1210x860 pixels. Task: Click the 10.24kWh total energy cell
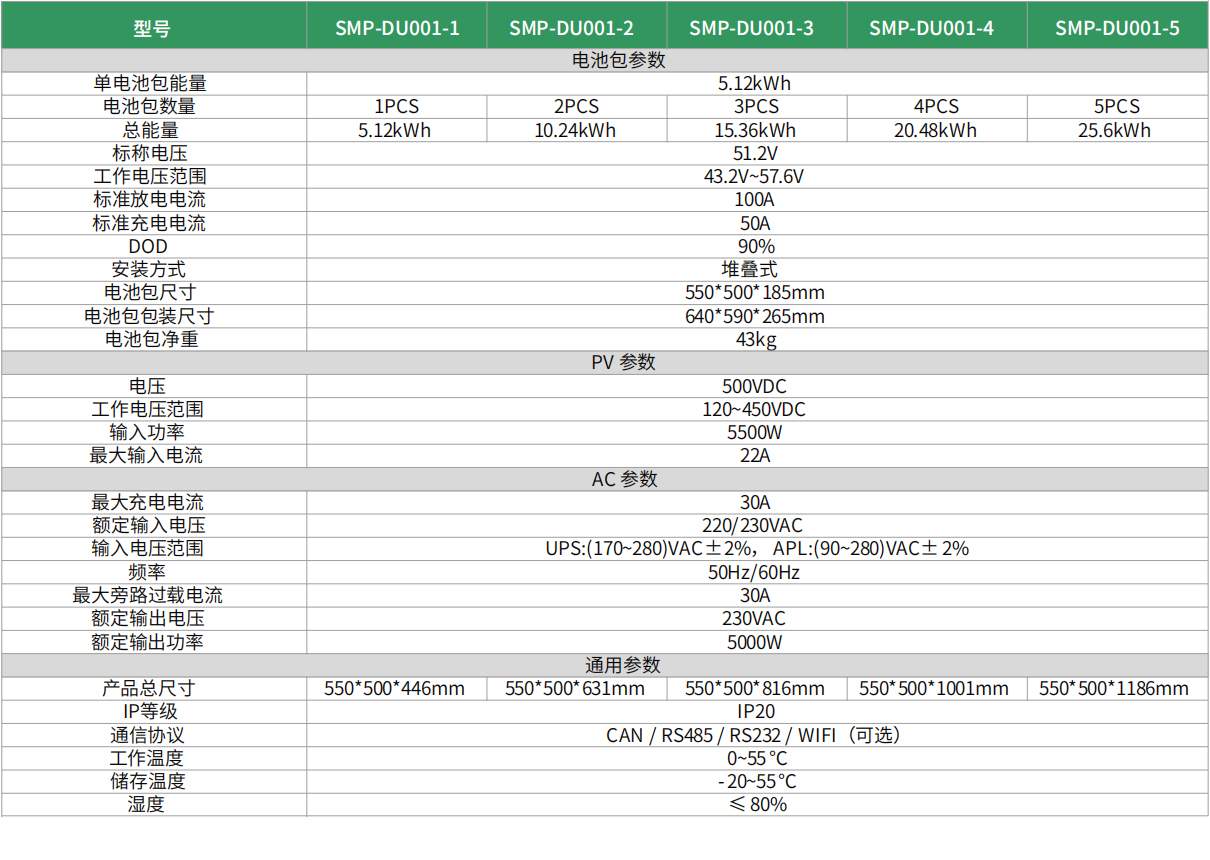575,130
